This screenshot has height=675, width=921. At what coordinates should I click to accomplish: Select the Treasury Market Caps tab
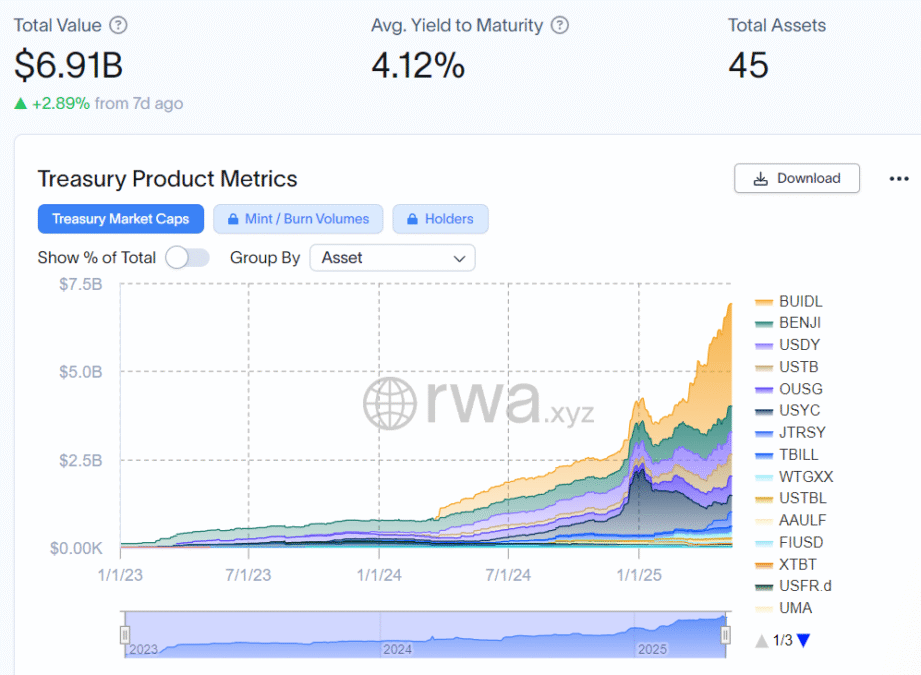click(121, 219)
